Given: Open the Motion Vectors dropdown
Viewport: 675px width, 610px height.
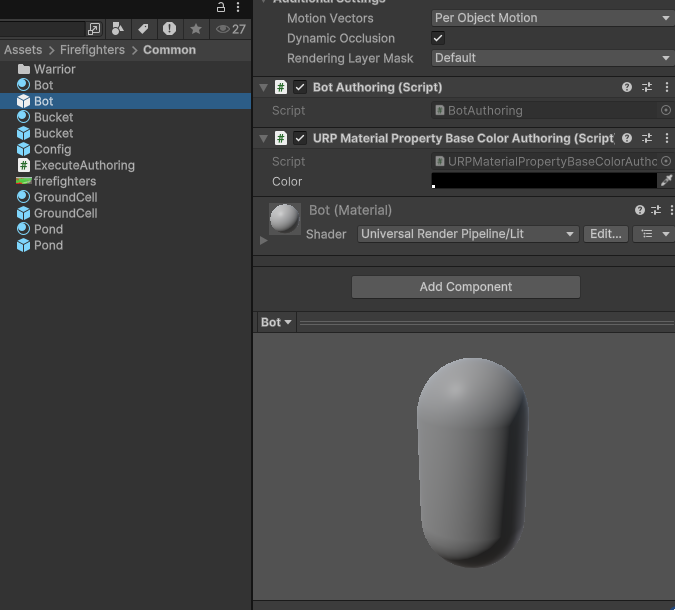Looking at the screenshot, I should 553,18.
